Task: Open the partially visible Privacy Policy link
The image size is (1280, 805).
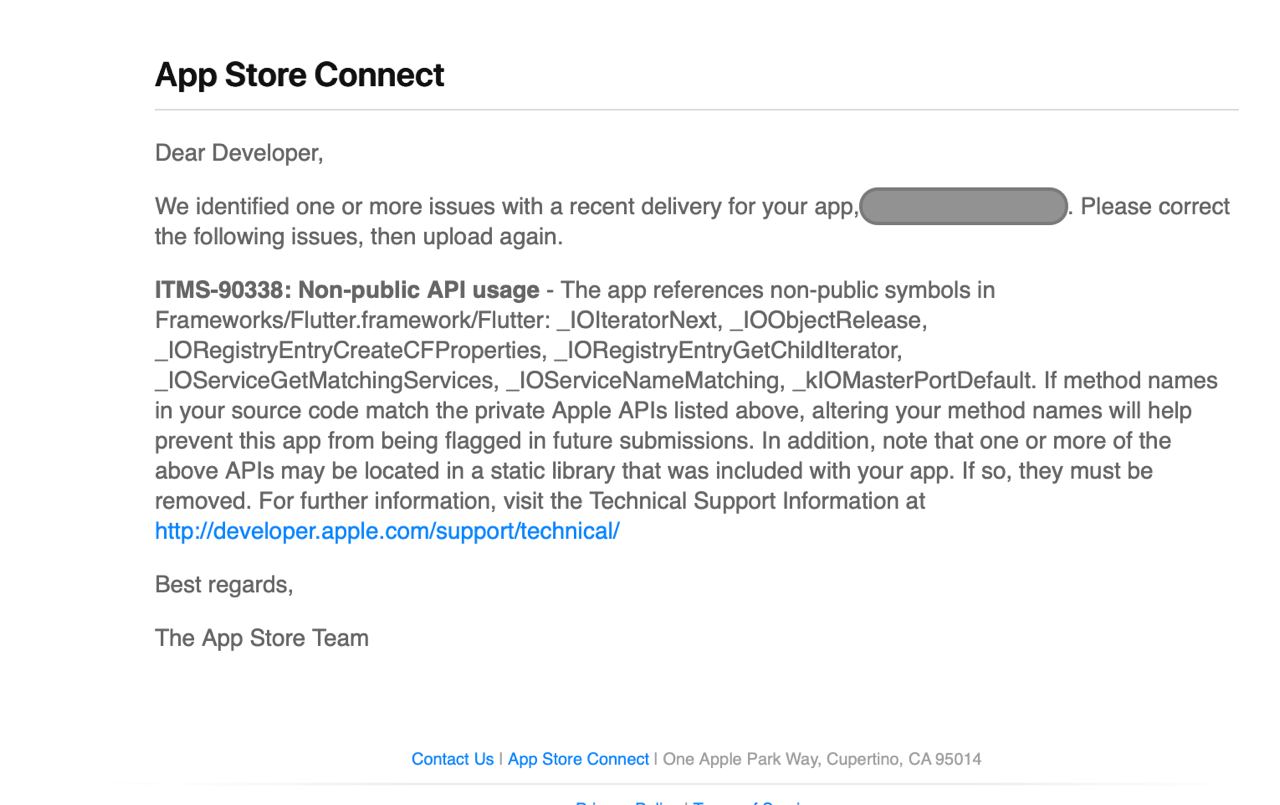Action: [626, 802]
